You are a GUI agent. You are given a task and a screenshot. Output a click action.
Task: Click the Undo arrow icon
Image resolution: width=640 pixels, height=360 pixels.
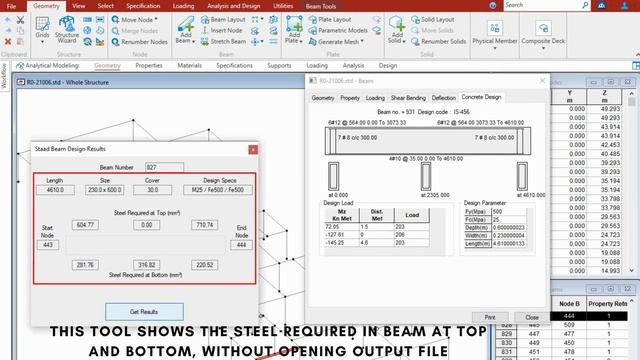click(x=7, y=20)
